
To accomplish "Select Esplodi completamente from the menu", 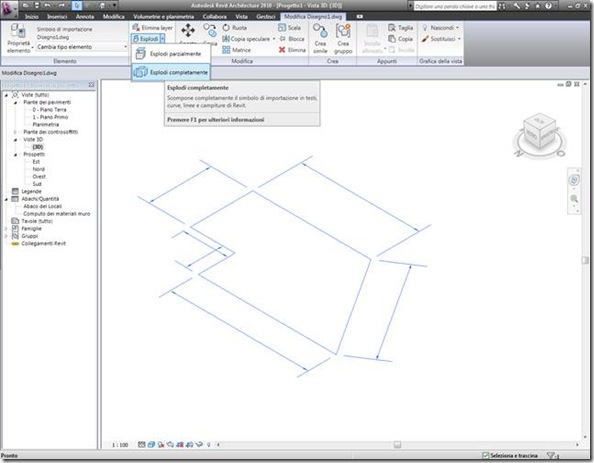I will click(171, 72).
